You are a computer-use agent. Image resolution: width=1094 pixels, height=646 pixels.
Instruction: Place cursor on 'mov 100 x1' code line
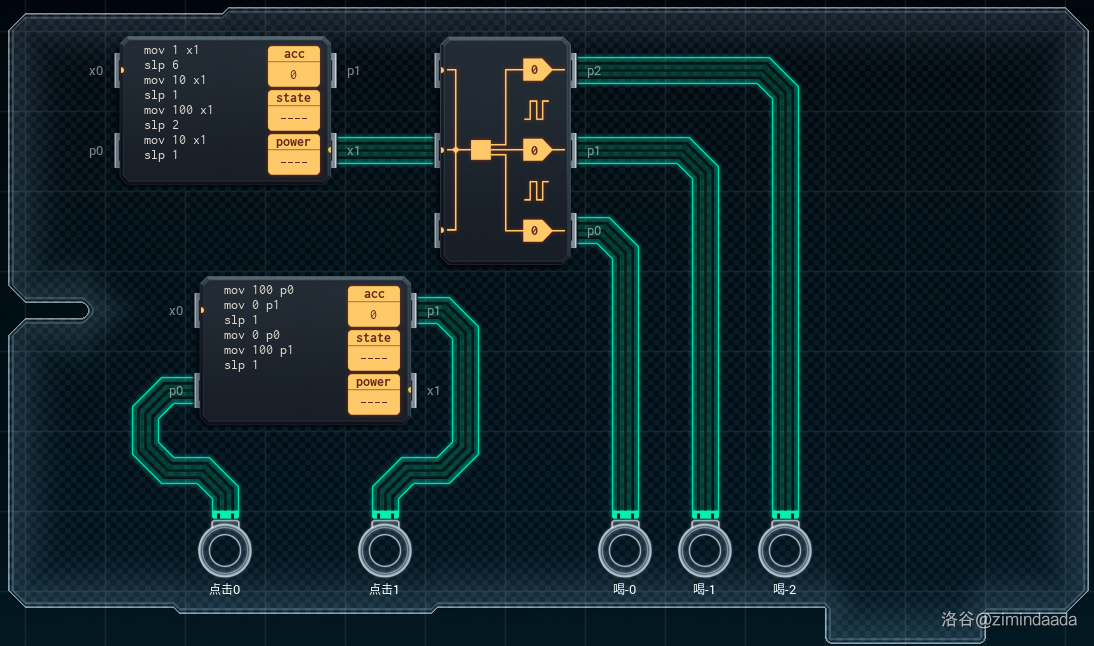coord(178,110)
